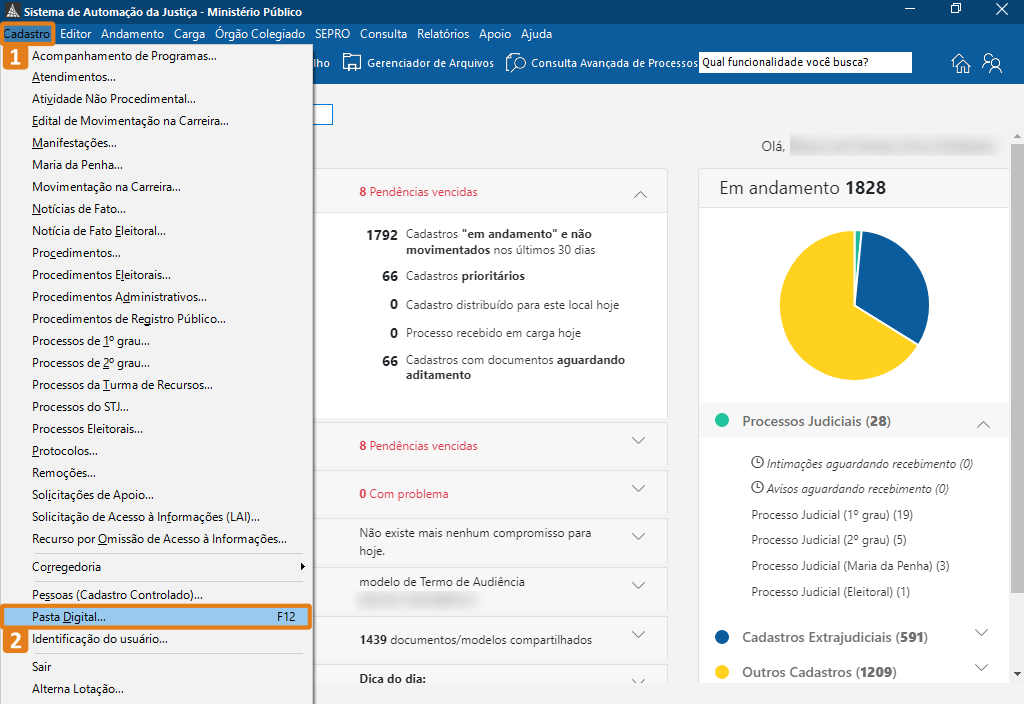Expand the Com problema panel
The width and height of the screenshot is (1024, 704).
click(640, 489)
